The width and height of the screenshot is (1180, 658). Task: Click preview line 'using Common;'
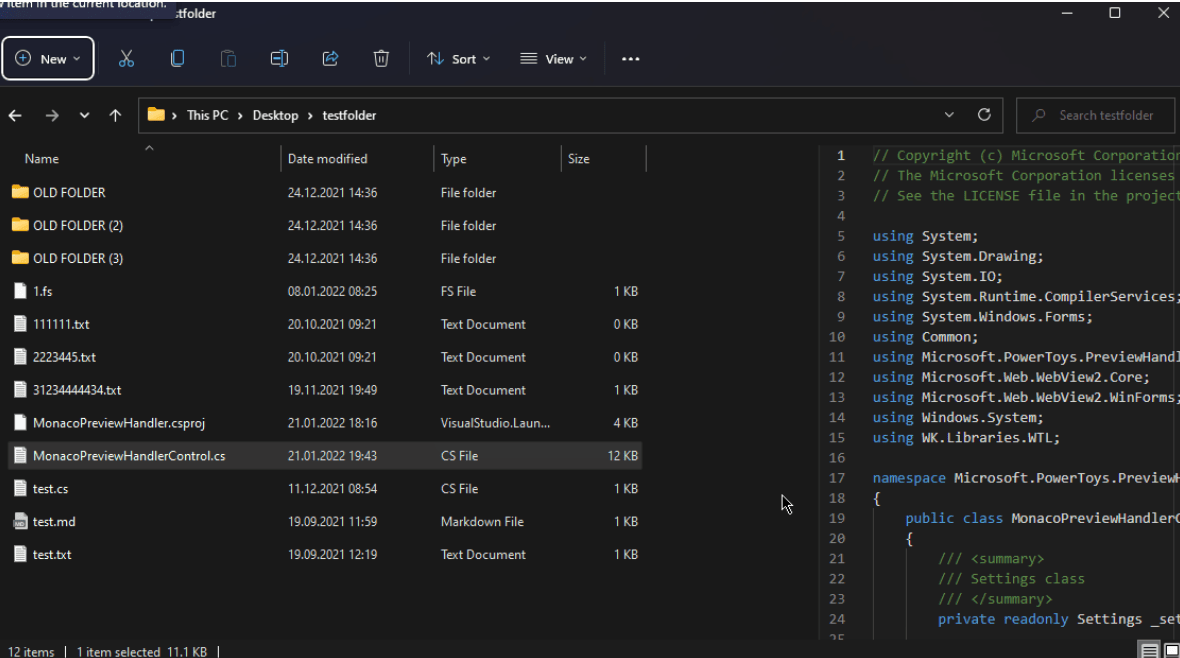click(x=926, y=337)
